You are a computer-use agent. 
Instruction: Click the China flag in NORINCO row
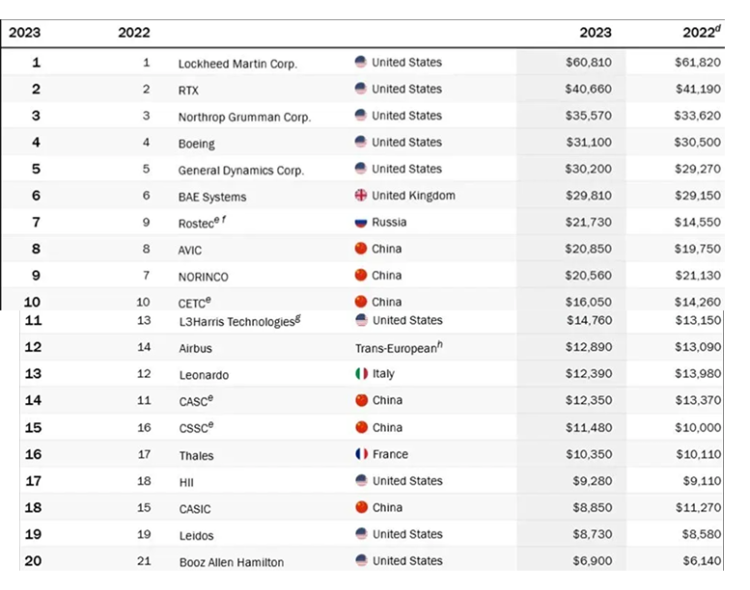[x=361, y=275]
